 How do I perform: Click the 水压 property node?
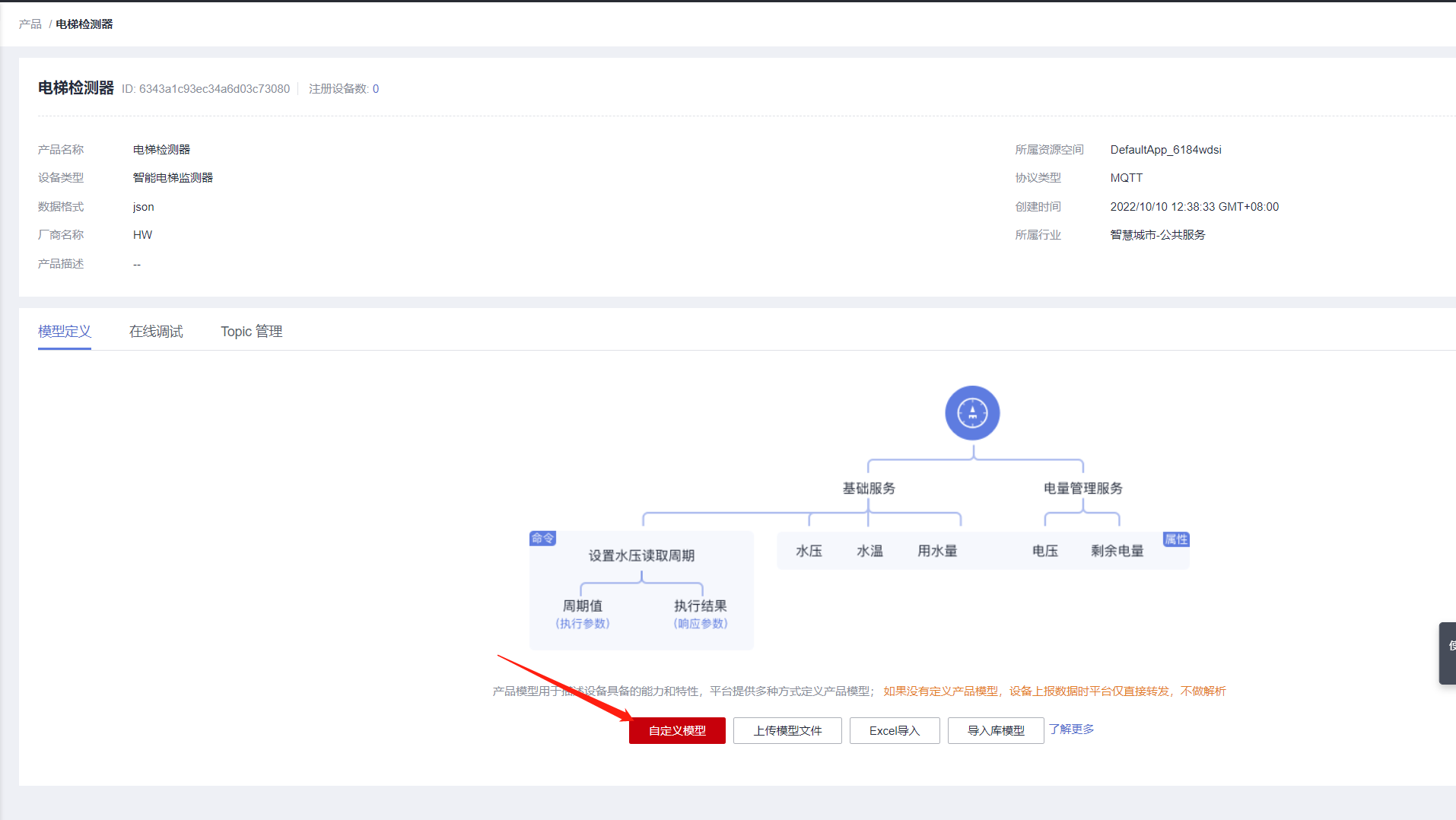coord(809,551)
